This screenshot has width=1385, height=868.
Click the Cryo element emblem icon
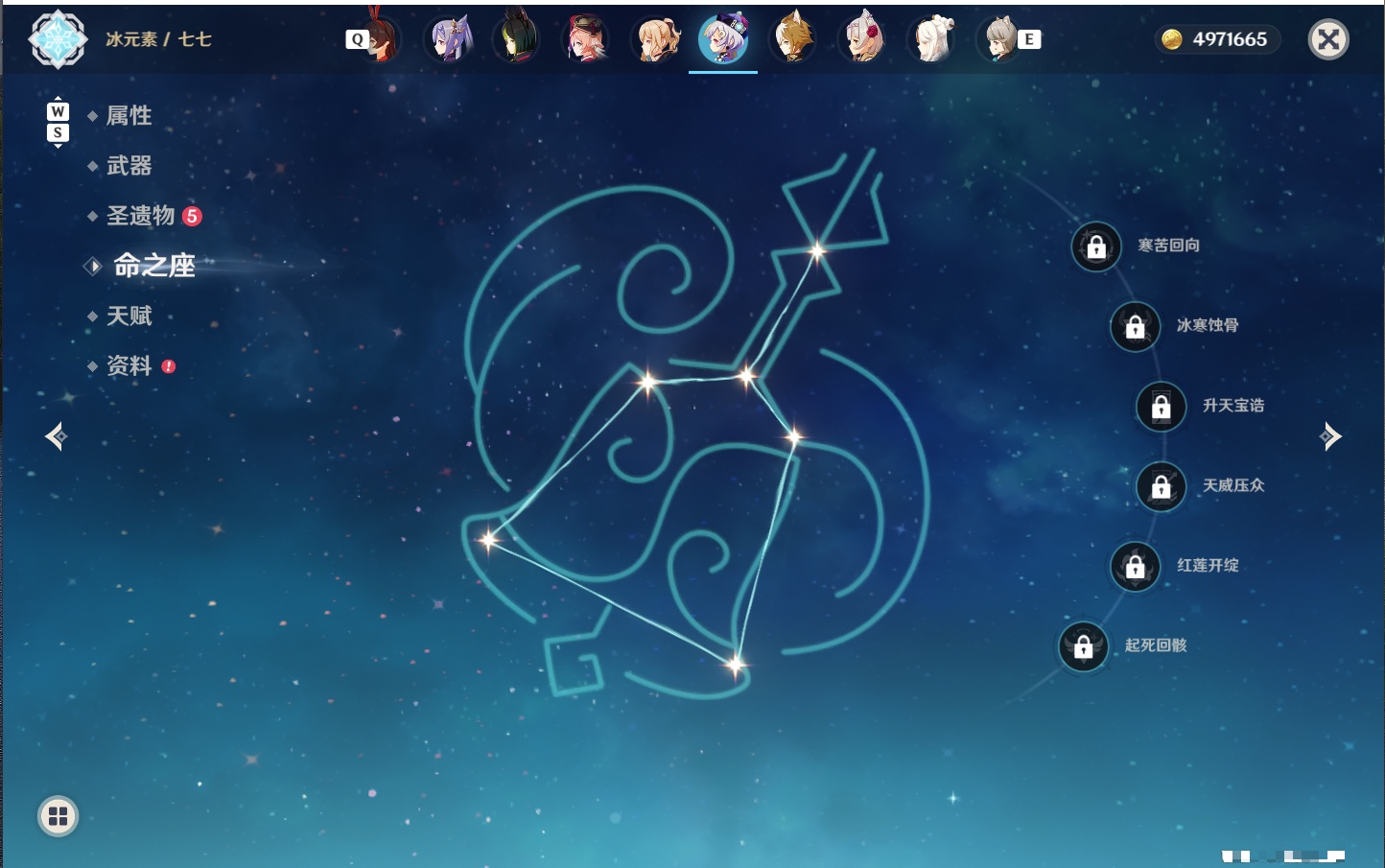point(58,39)
